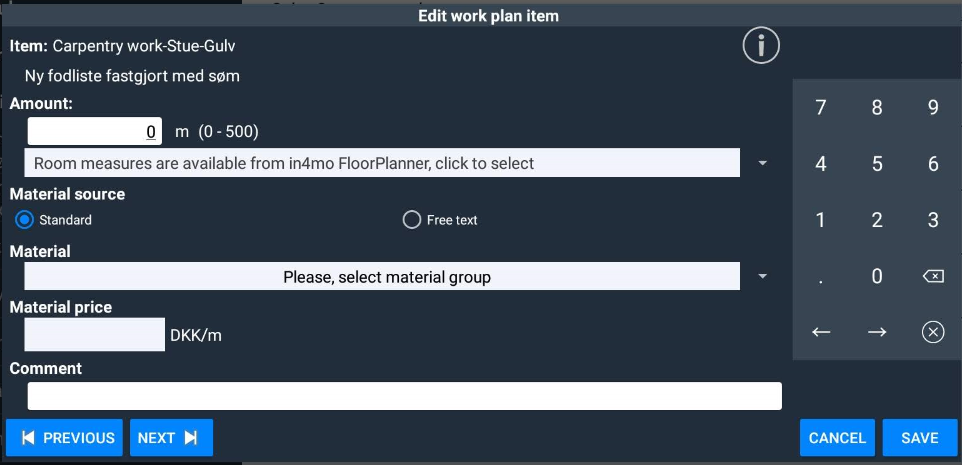Expand room measures dropdown arrow
This screenshot has height=465, width=962.
[763, 163]
